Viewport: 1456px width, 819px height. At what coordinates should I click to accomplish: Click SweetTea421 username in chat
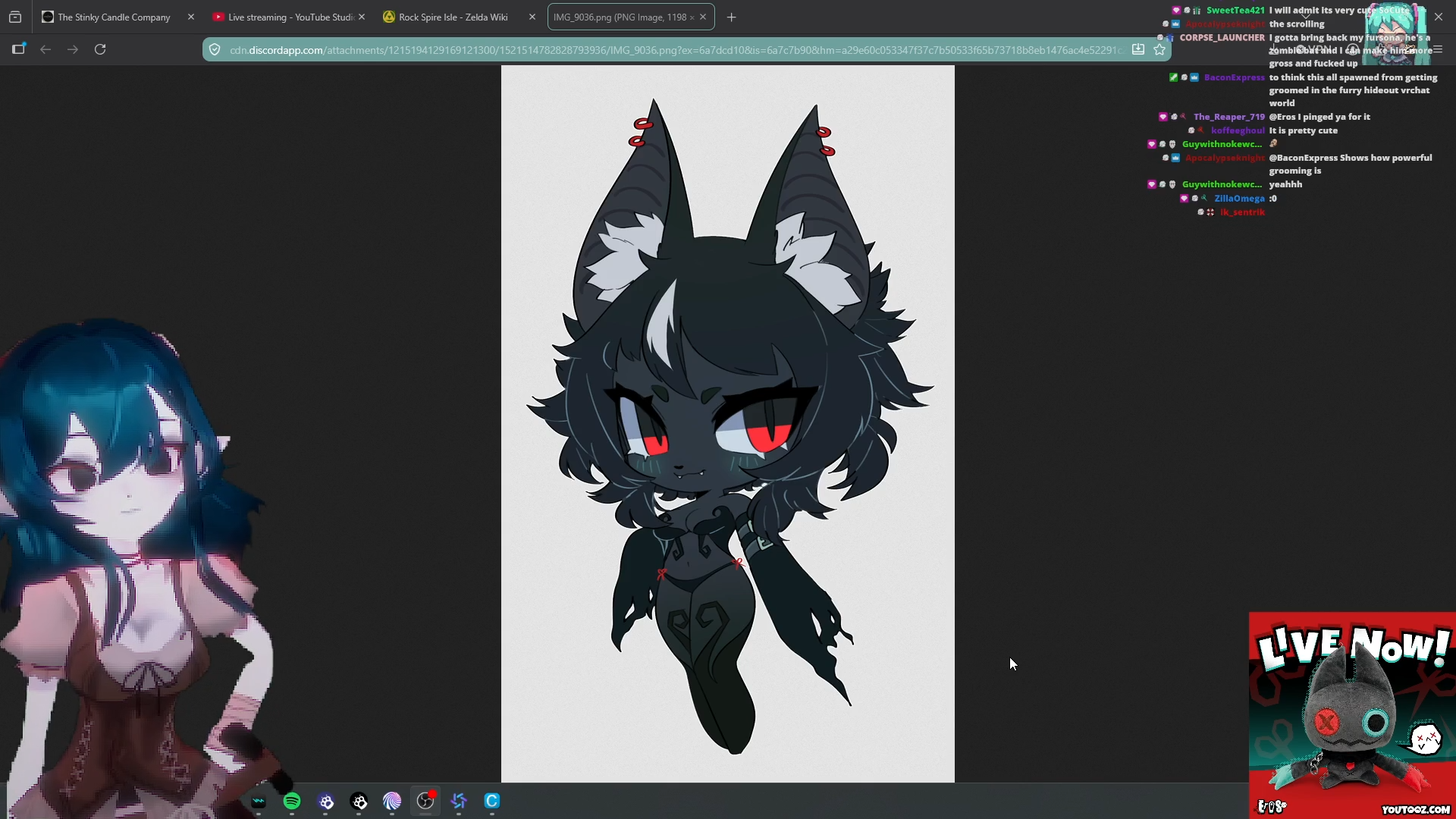[x=1235, y=11]
